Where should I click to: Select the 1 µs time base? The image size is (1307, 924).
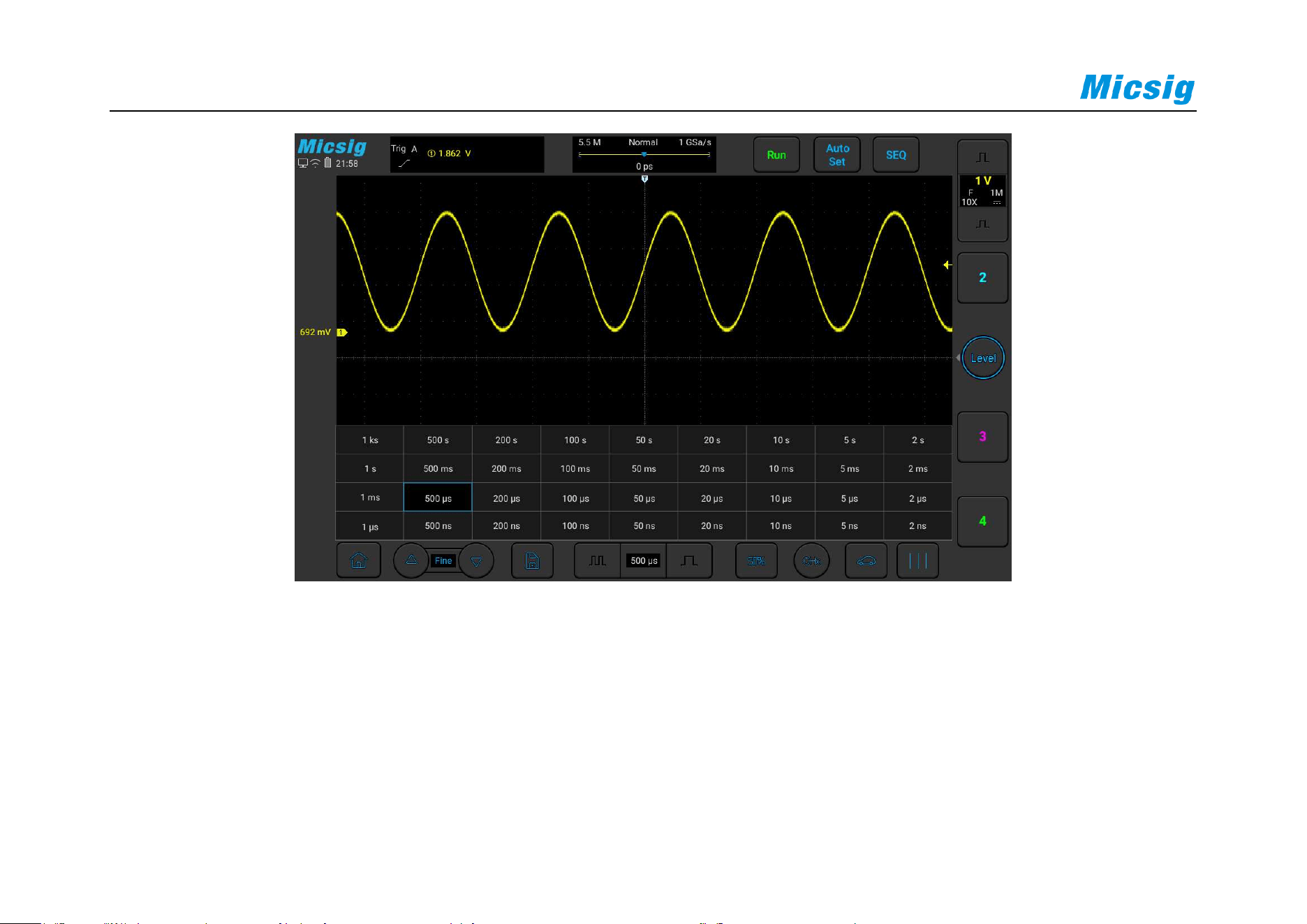pos(370,526)
